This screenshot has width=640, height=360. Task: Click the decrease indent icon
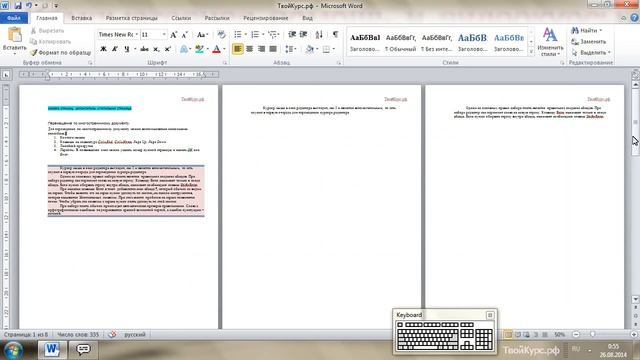coord(292,35)
